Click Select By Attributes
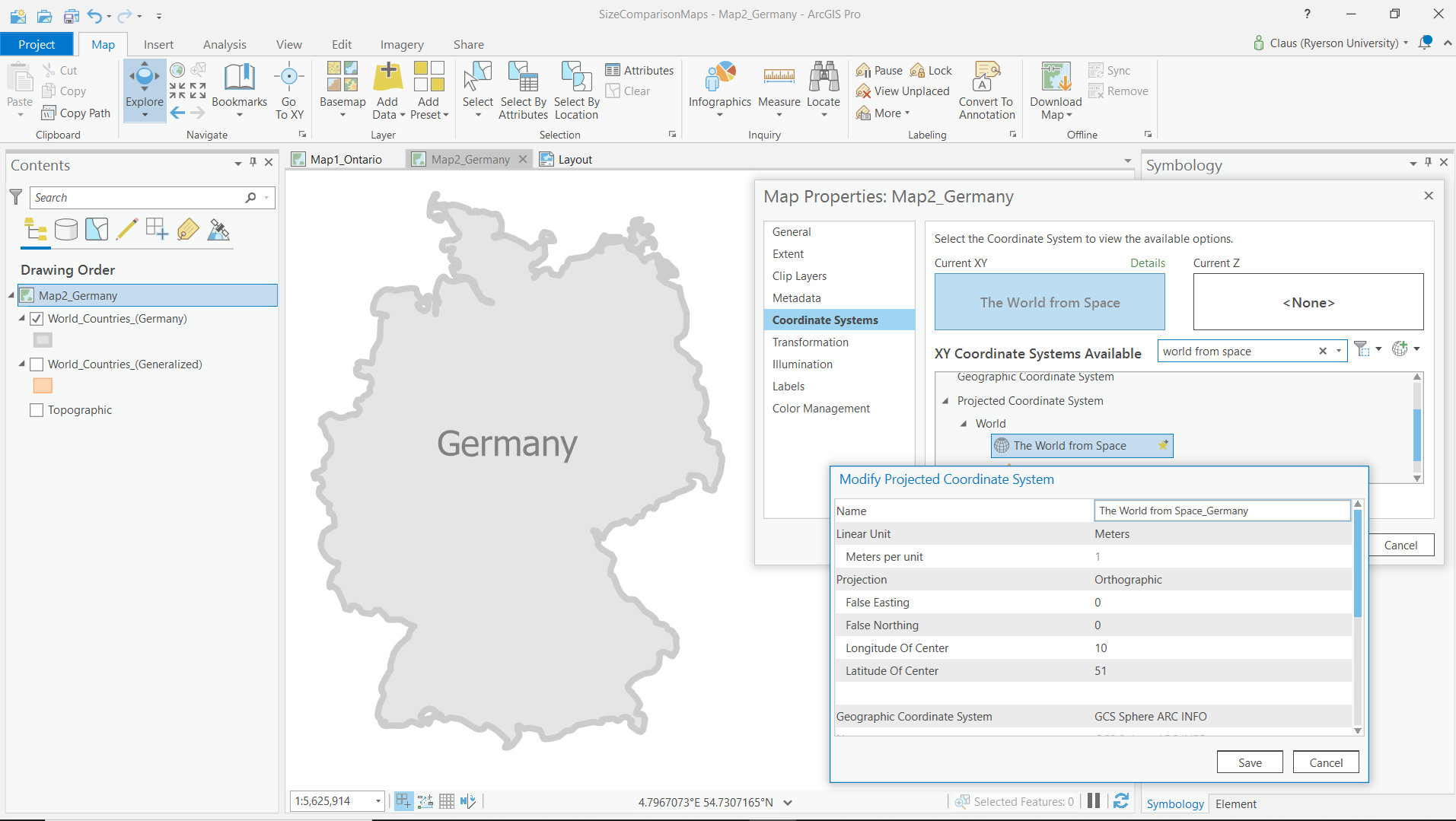This screenshot has width=1456, height=821. pos(523,90)
